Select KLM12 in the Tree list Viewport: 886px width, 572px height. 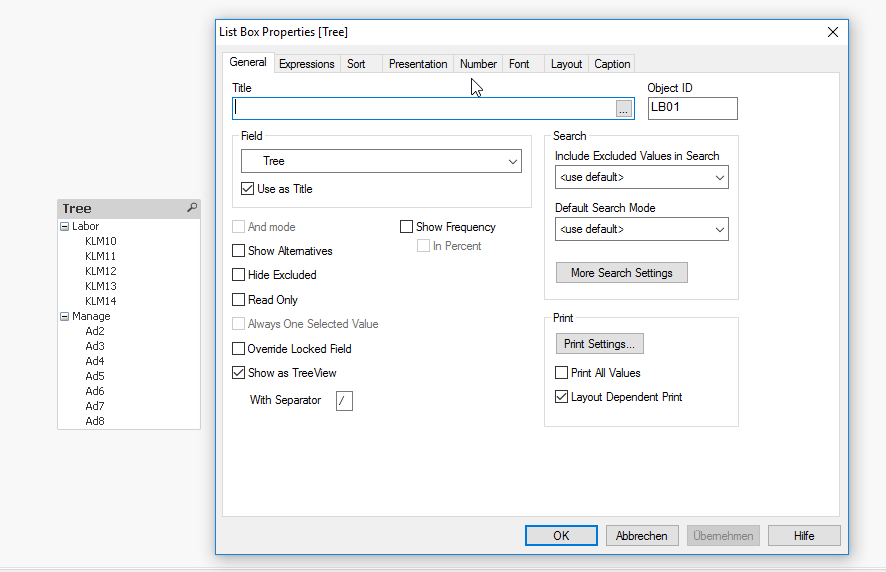click(x=101, y=272)
